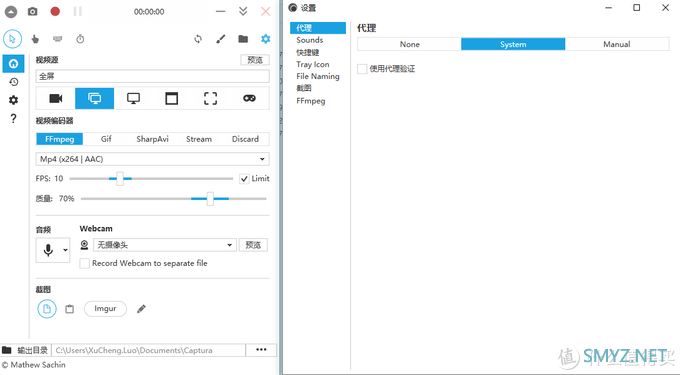680x375 pixels.
Task: Select the Discard encoder tab
Action: coord(245,139)
